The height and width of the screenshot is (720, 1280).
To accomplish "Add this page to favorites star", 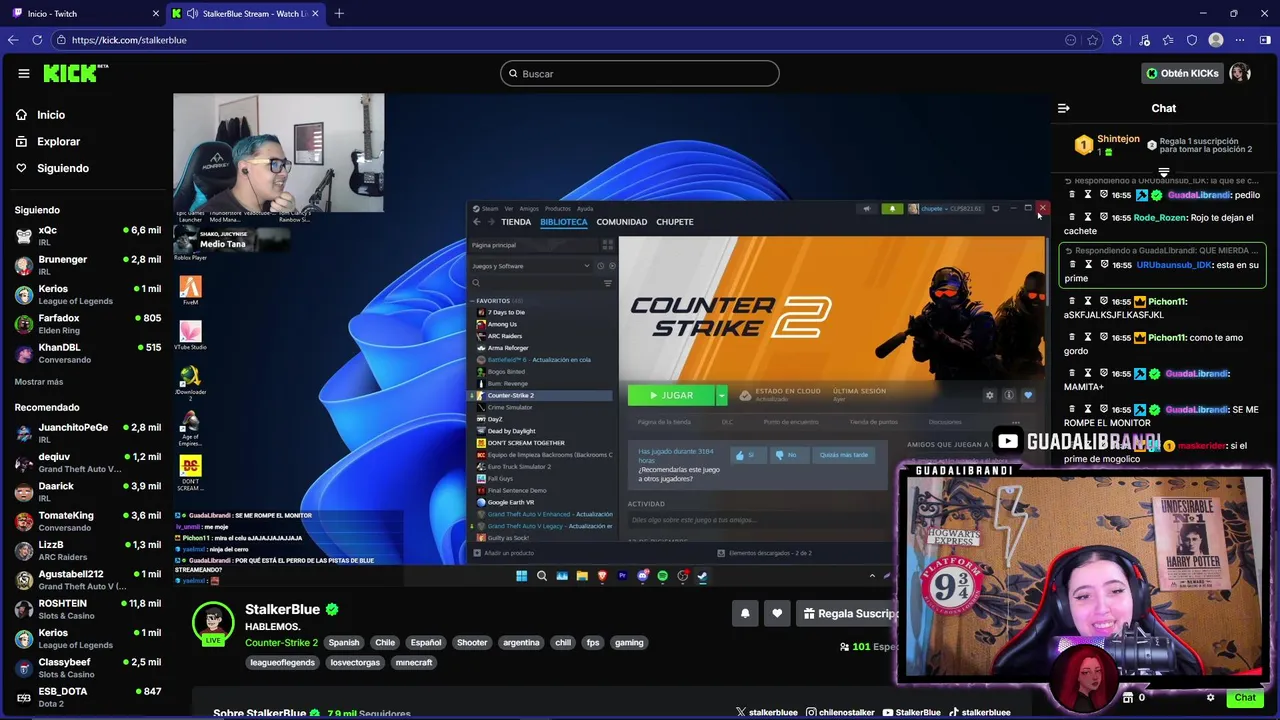I will pos(1092,40).
